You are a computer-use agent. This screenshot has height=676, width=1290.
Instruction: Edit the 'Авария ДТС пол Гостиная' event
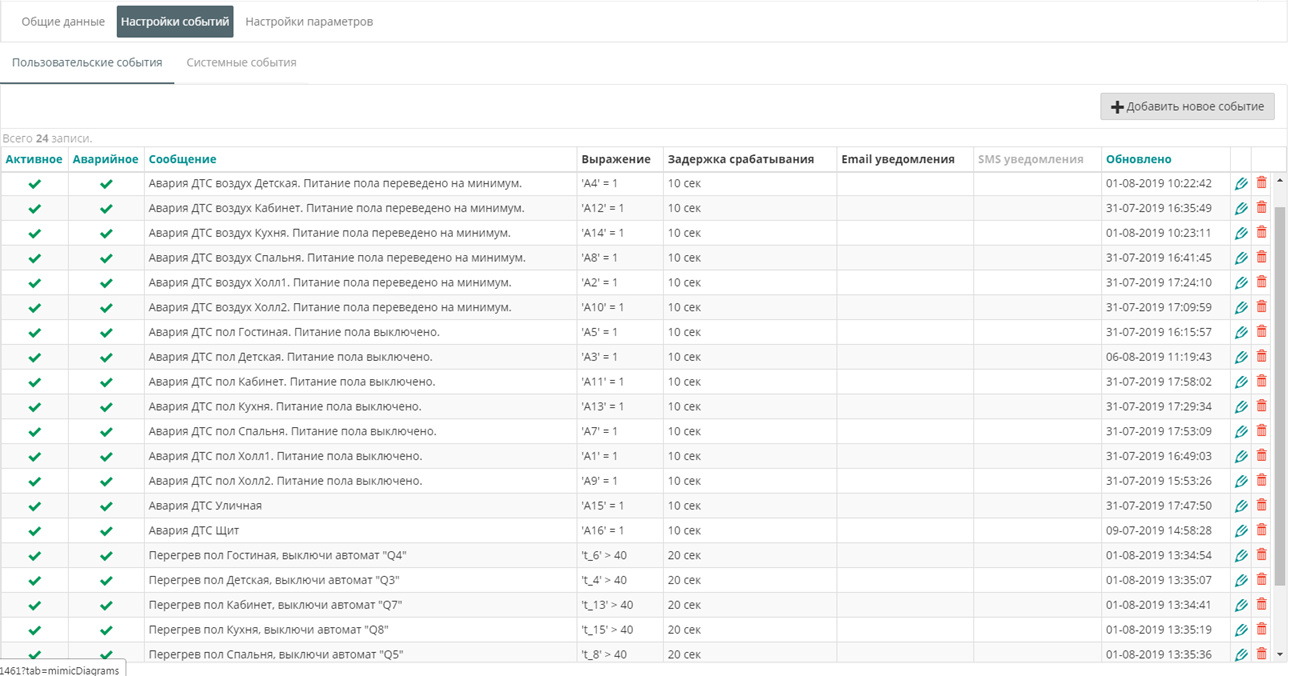(x=1241, y=332)
